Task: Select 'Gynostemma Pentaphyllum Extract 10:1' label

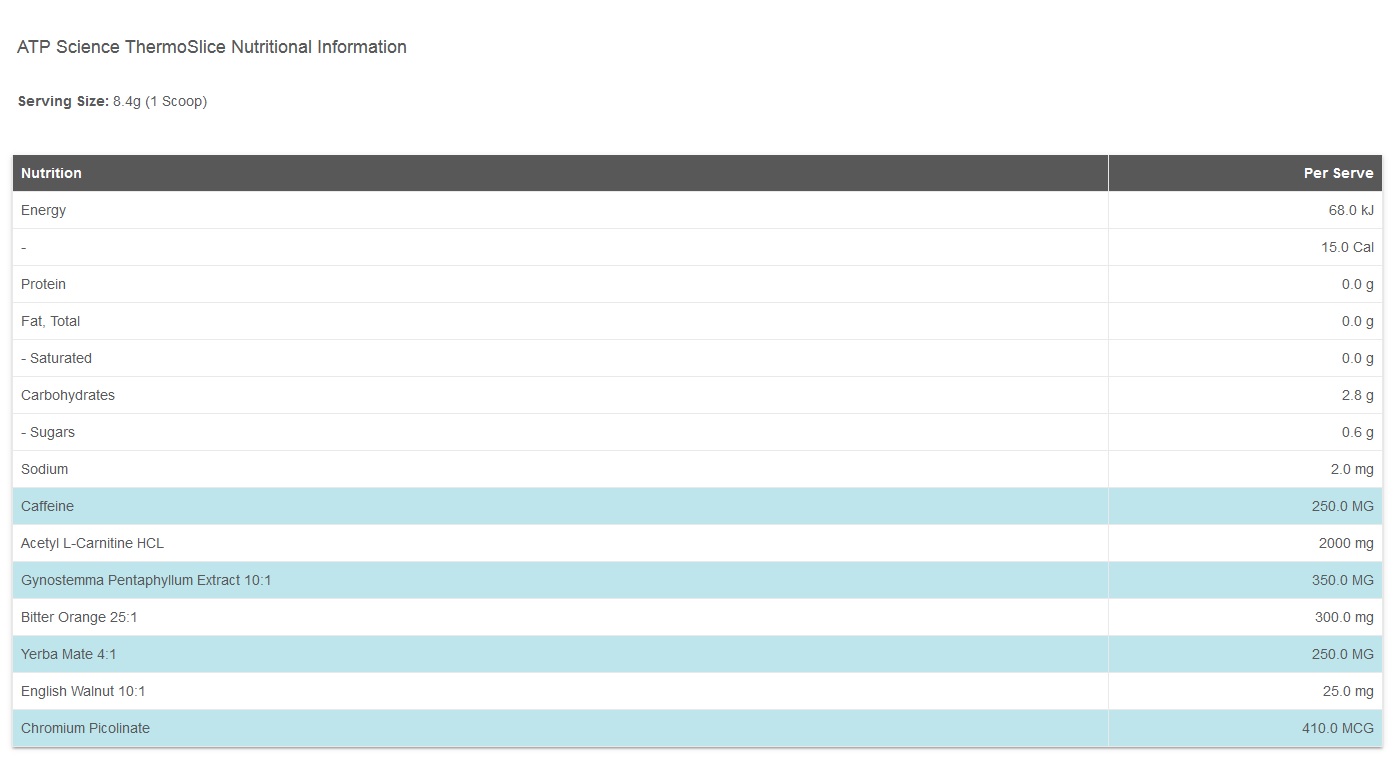Action: coord(146,580)
